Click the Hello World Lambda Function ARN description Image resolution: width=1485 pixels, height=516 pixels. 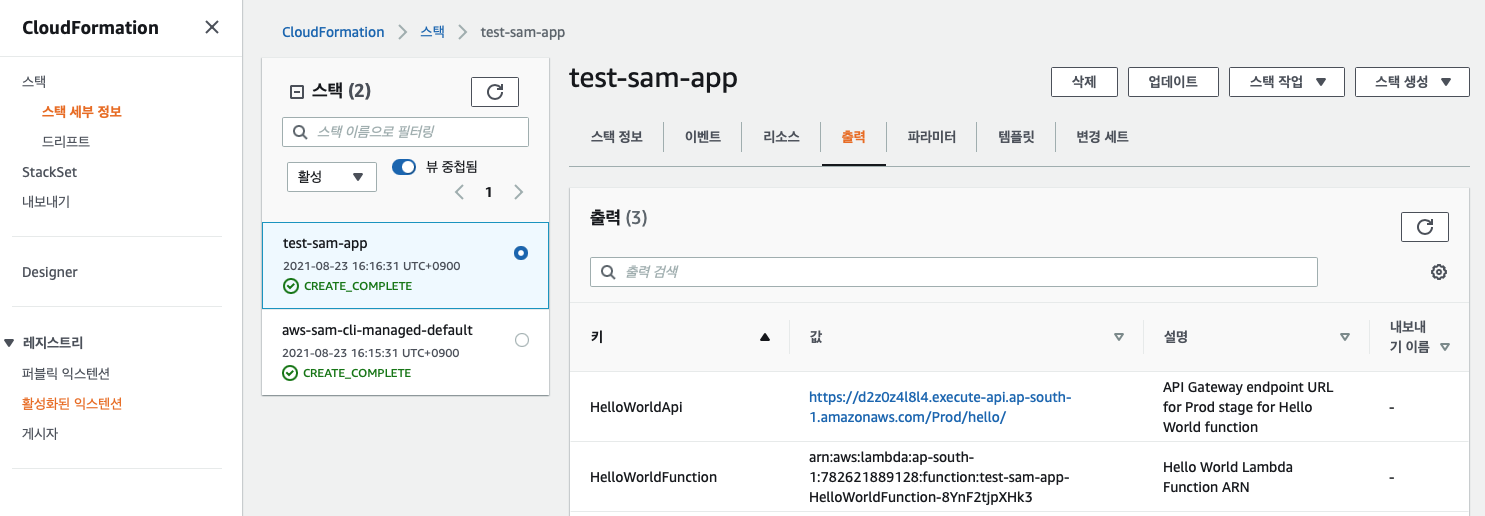(1228, 477)
